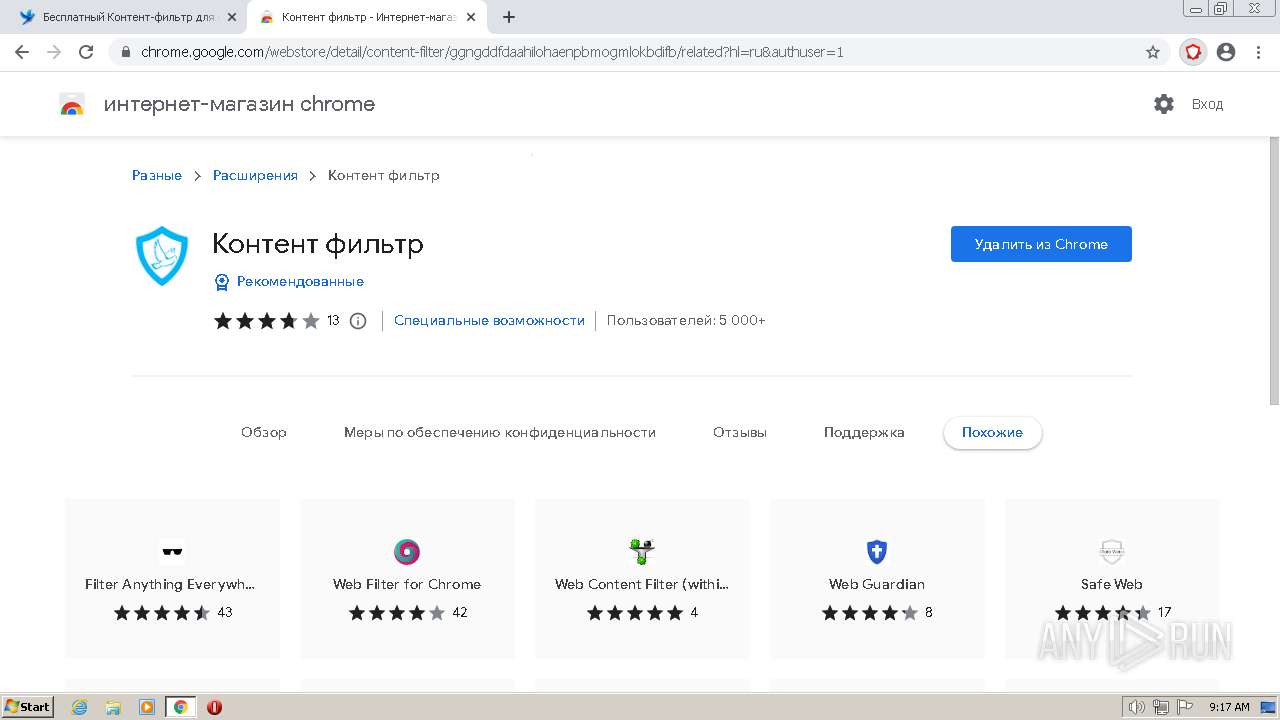Image resolution: width=1280 pixels, height=720 pixels.
Task: Go back using the browser back arrow
Action: [22, 52]
